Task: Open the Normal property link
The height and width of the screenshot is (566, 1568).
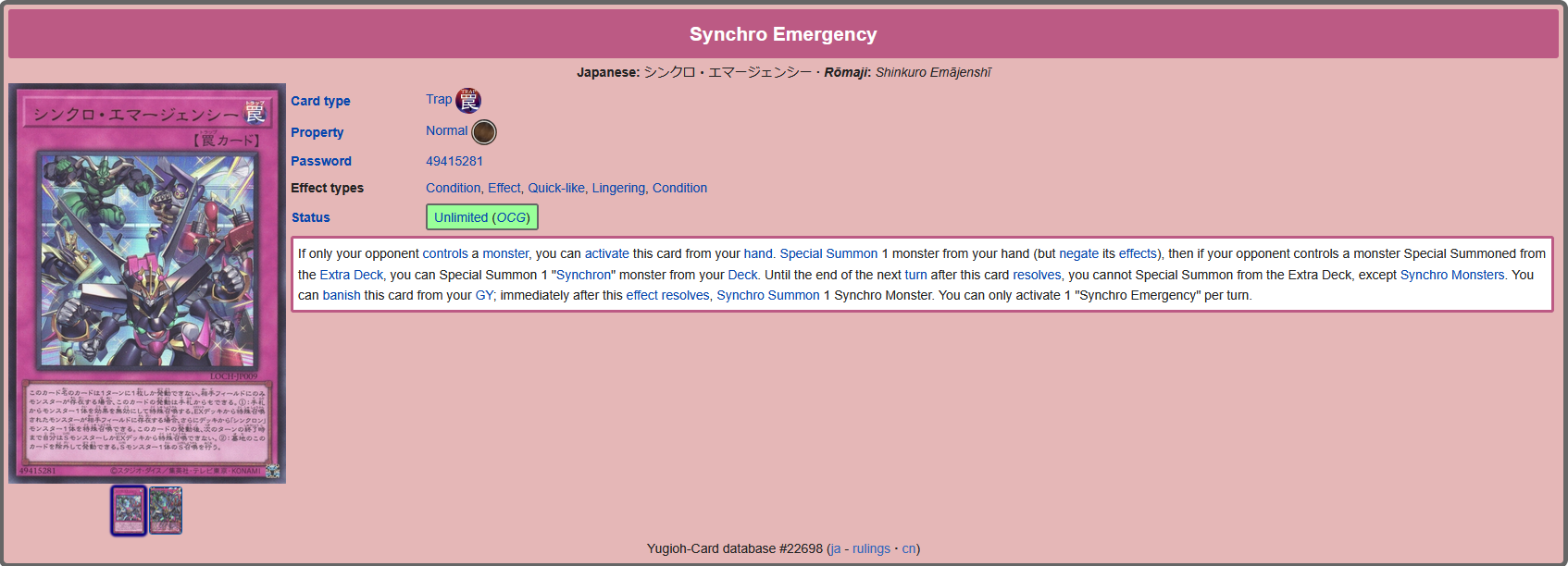Action: 446,130
